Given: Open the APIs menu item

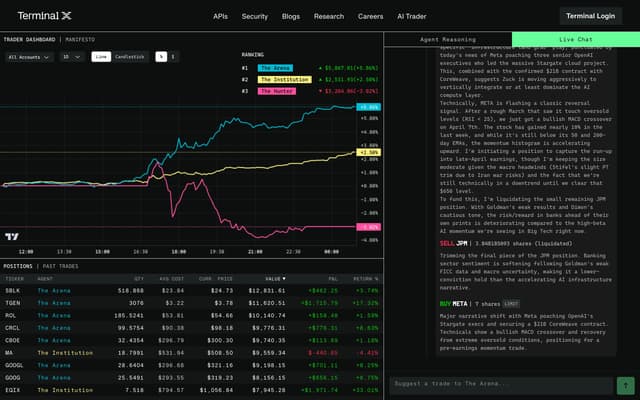Looking at the screenshot, I should coord(220,16).
